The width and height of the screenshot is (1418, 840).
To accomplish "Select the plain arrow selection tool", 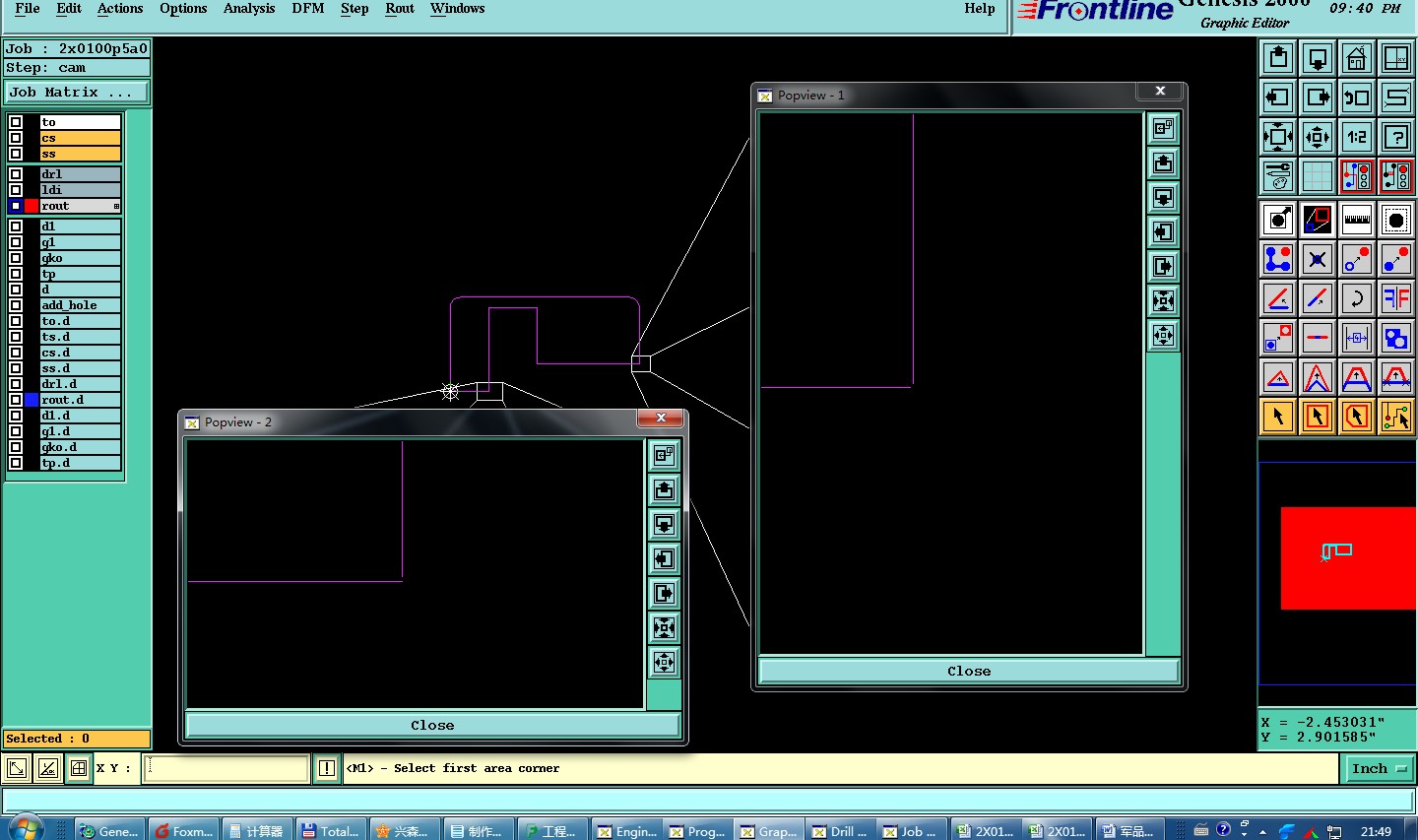I will [x=1278, y=417].
